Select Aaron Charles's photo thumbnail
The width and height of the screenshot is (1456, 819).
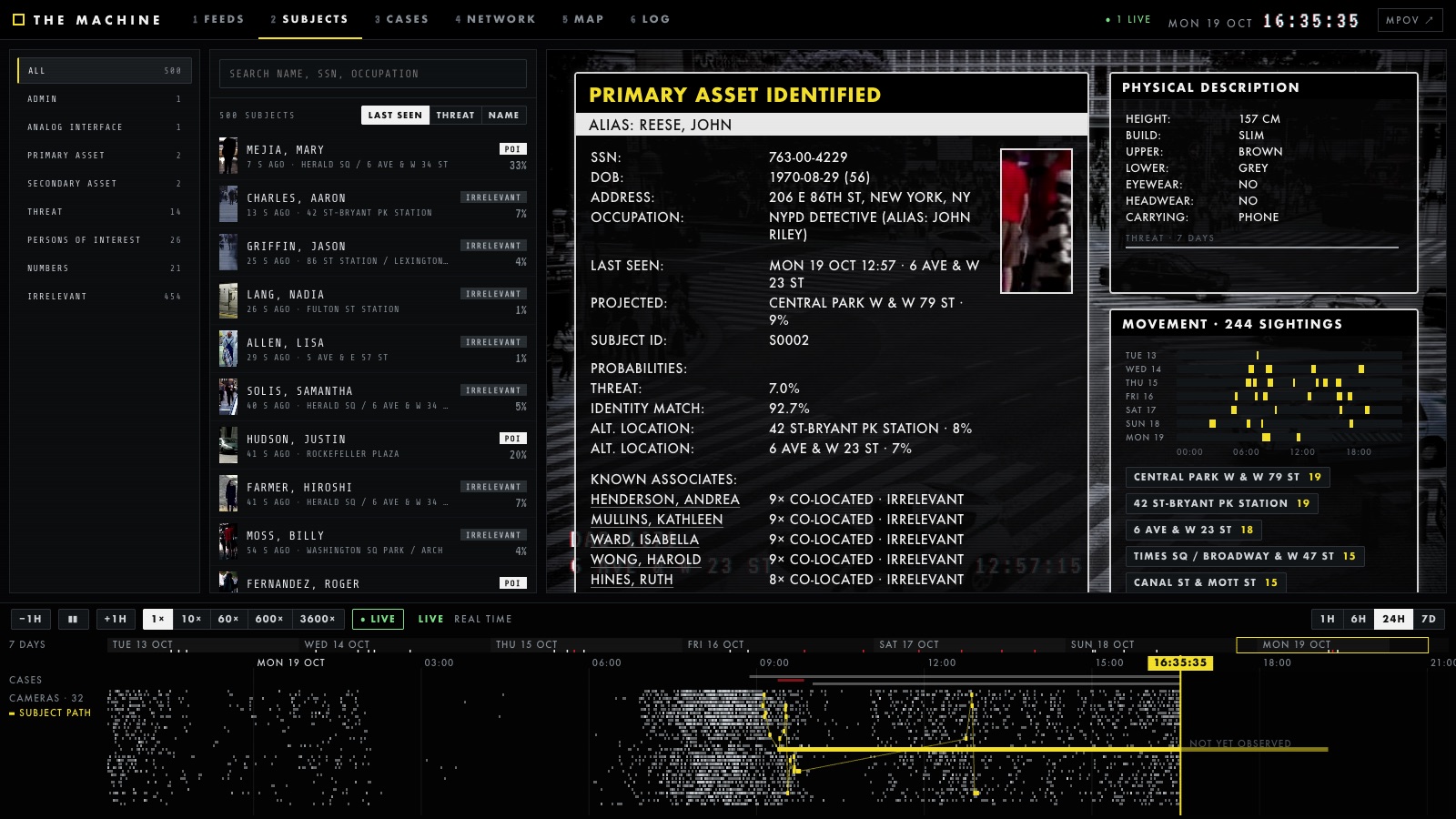tap(228, 205)
